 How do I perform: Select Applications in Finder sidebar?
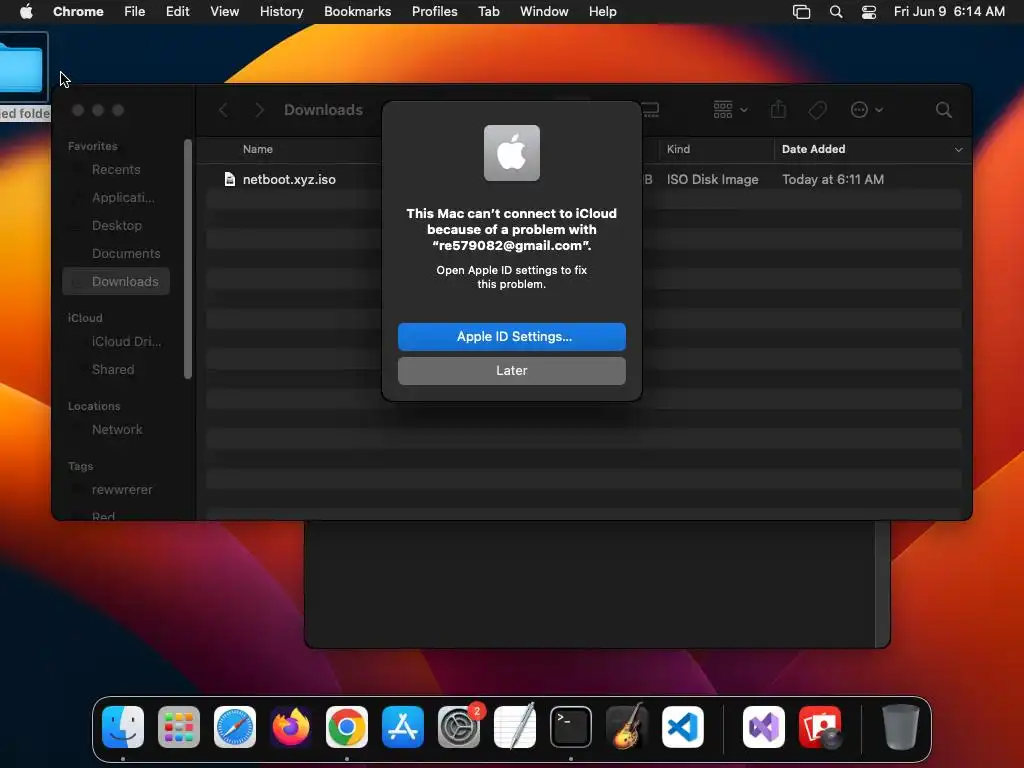coord(116,198)
